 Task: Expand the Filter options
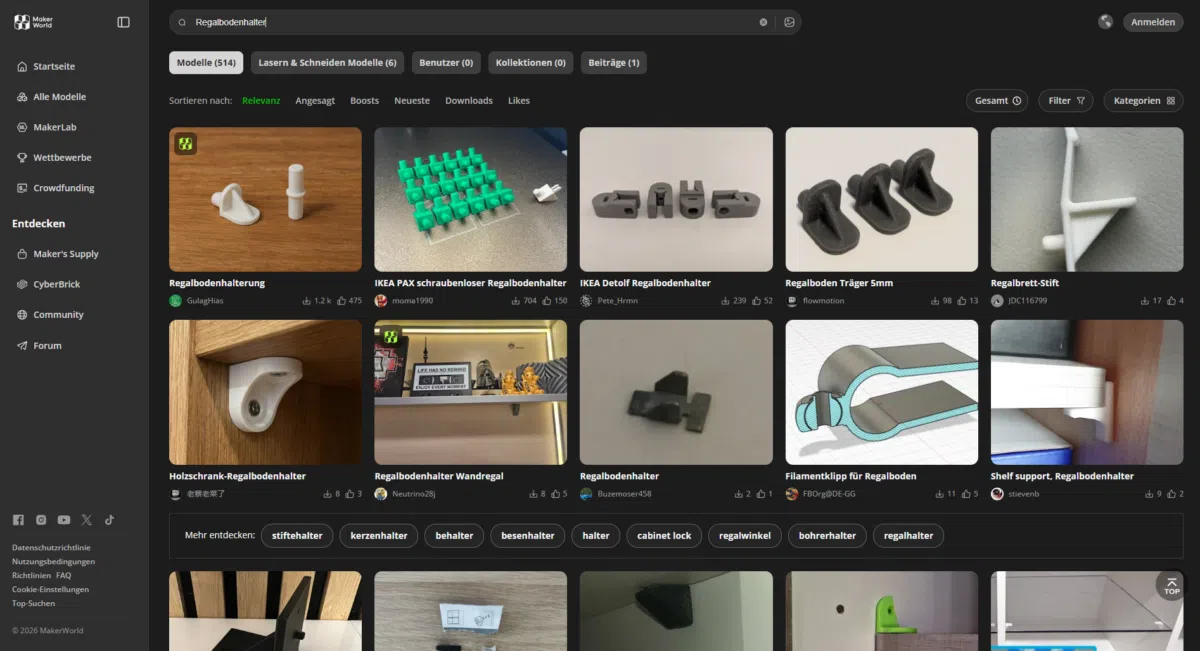1066,101
